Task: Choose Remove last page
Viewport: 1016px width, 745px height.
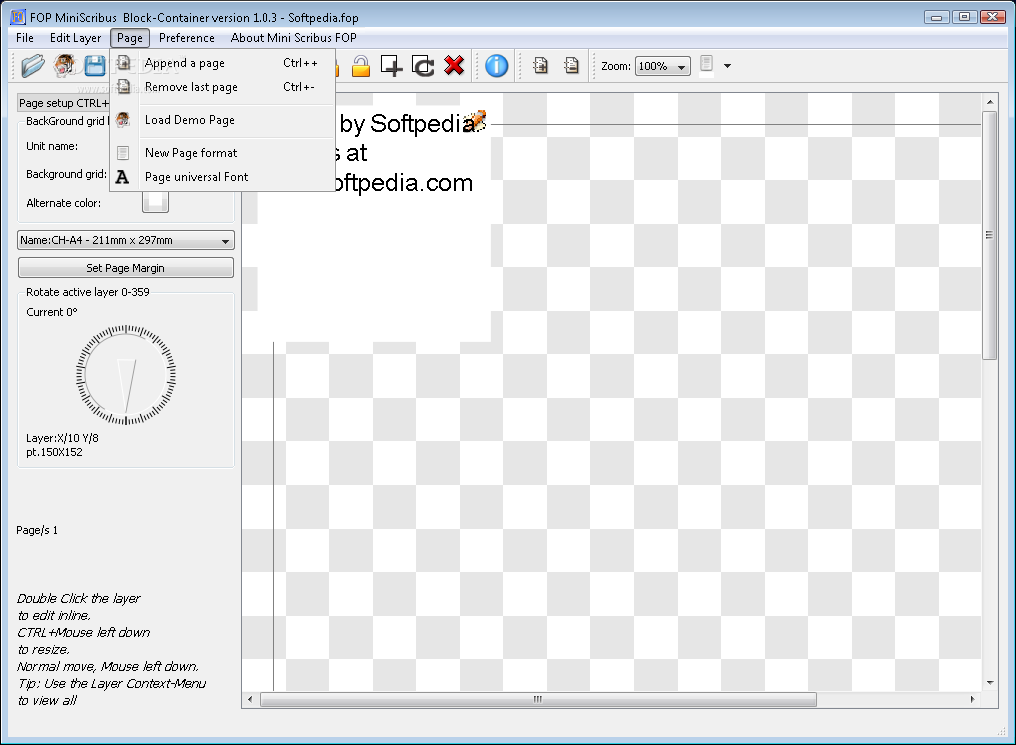Action: click(x=222, y=87)
